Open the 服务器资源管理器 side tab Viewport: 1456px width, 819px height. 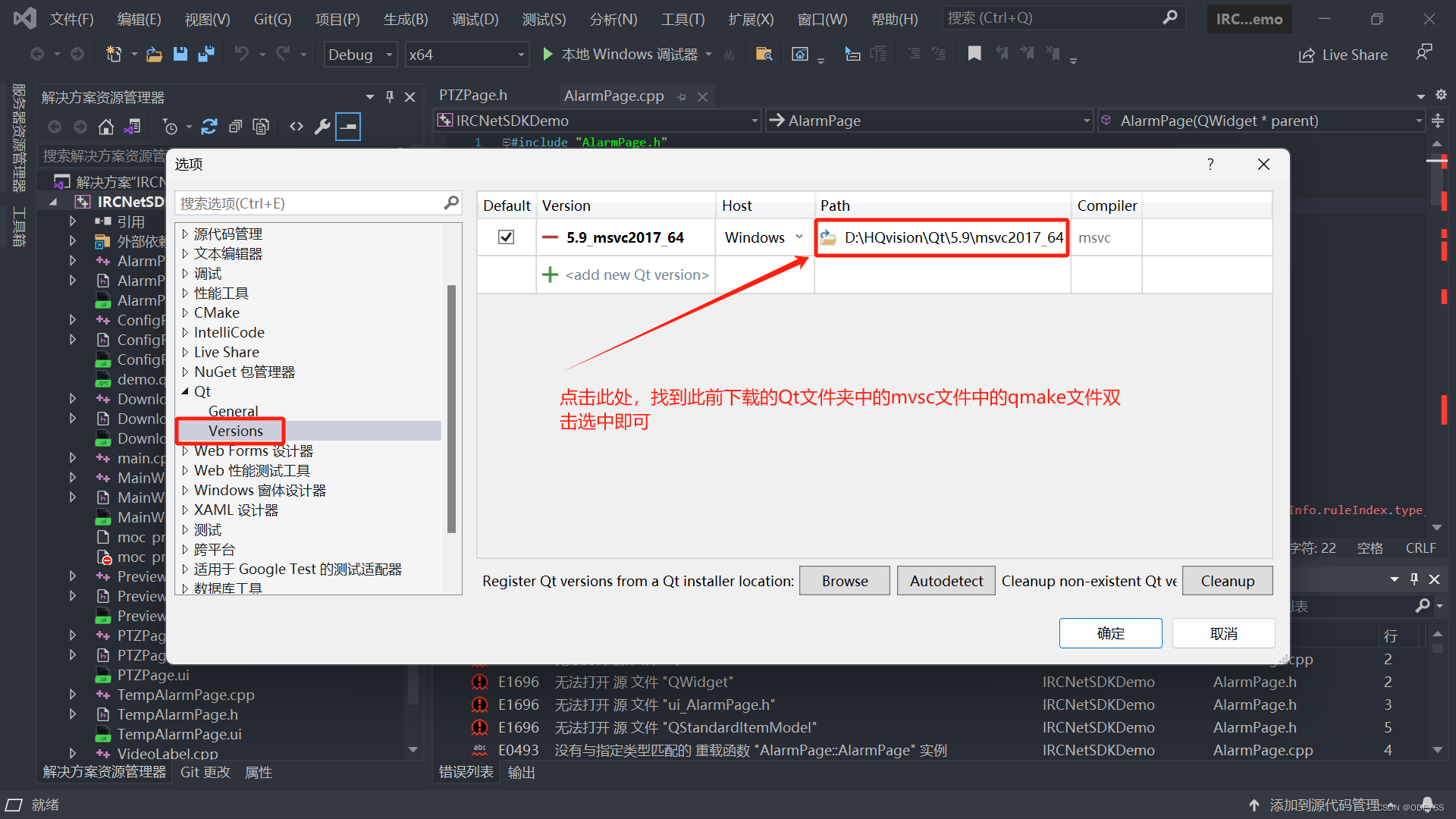[19, 137]
